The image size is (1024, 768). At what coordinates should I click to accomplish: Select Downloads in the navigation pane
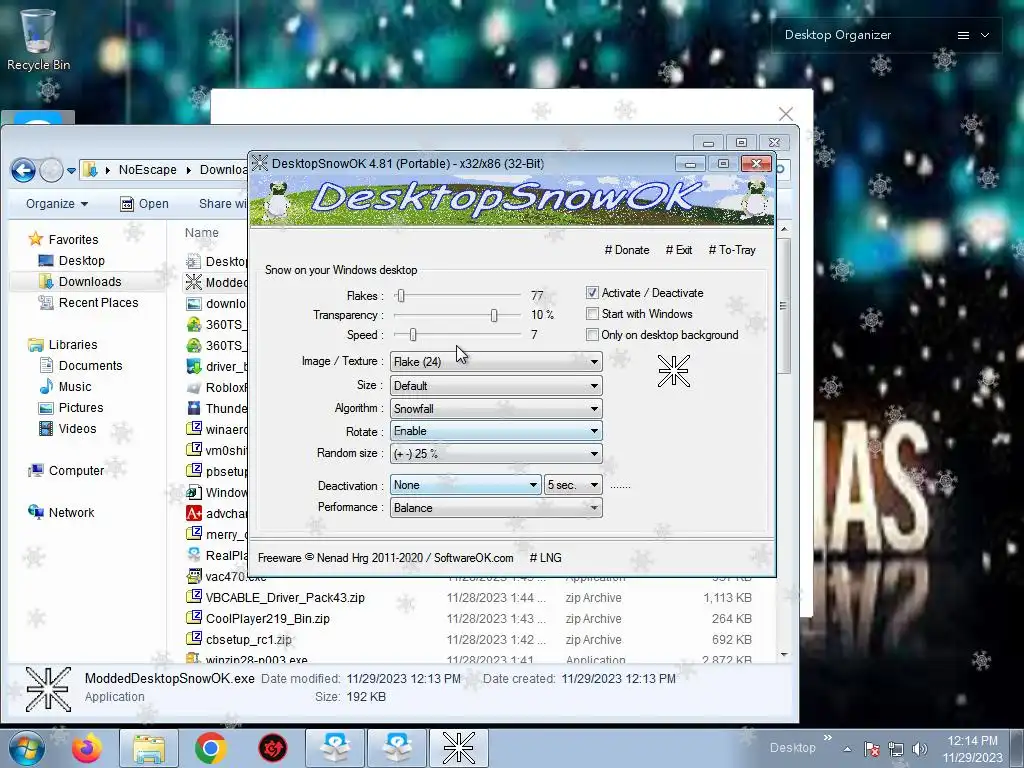pyautogui.click(x=80, y=281)
